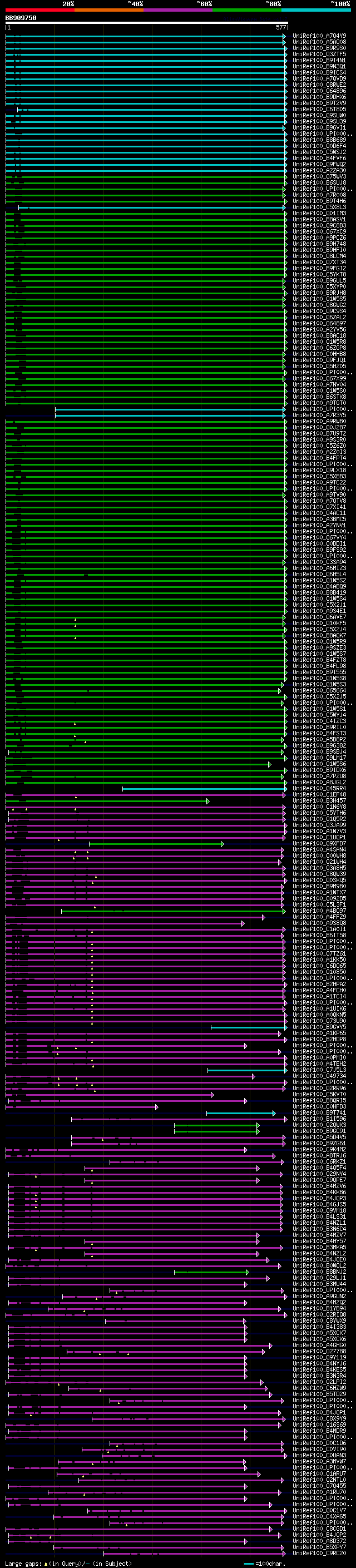Click the short green bar for UniRef100_B3H457
356x1568 pixels.
[x=108, y=801]
